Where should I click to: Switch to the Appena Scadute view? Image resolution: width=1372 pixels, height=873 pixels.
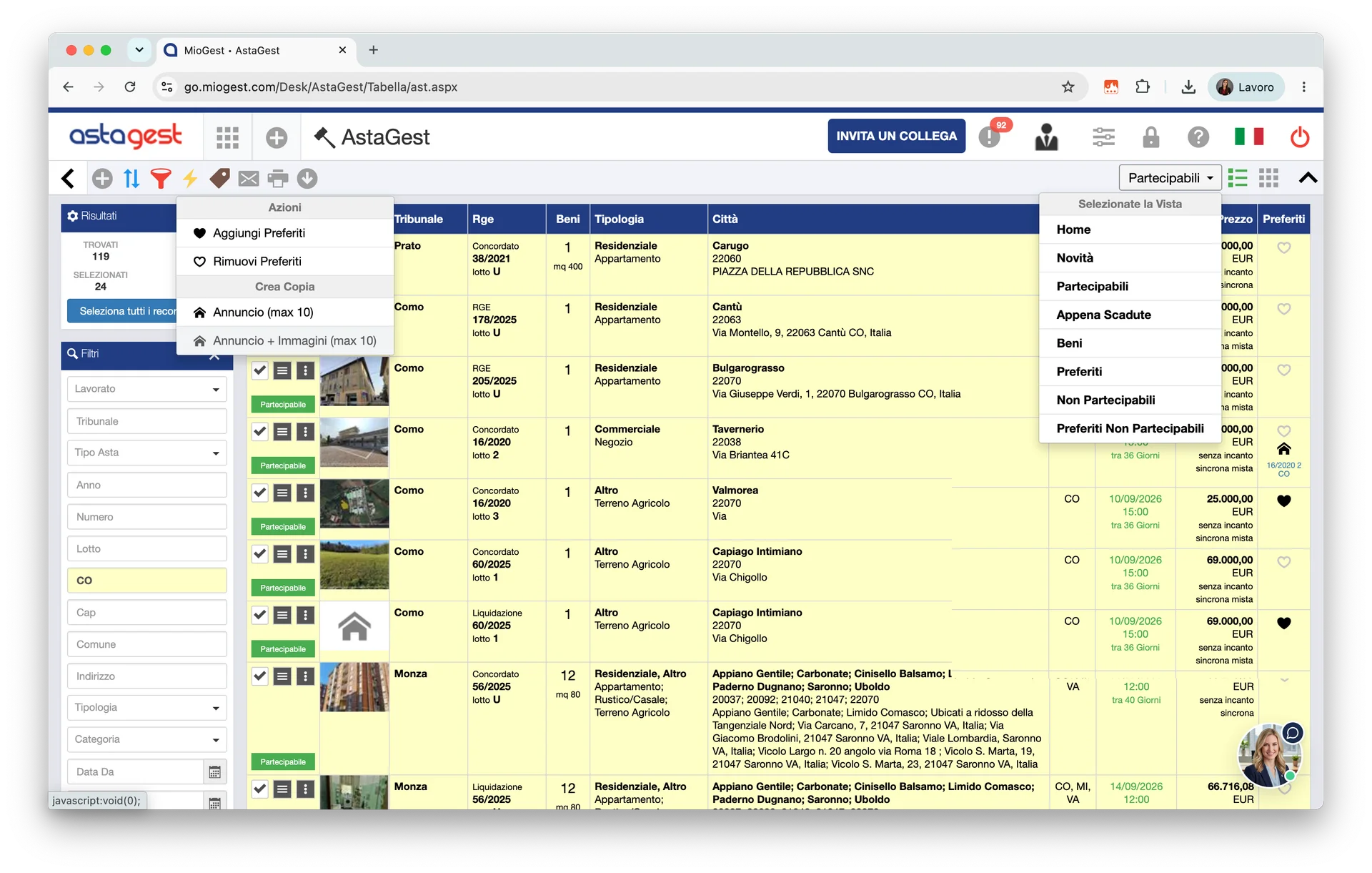pos(1130,315)
